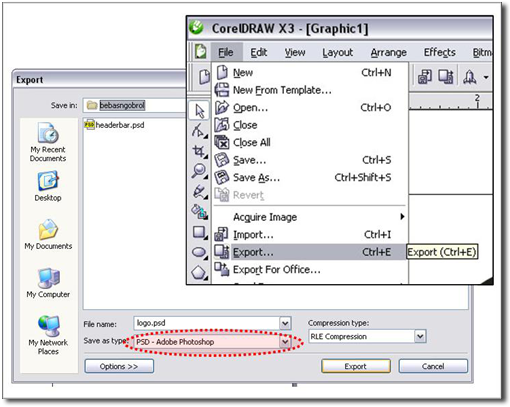Select the Polygon tool
This screenshot has height=407, width=510.
coord(199,272)
